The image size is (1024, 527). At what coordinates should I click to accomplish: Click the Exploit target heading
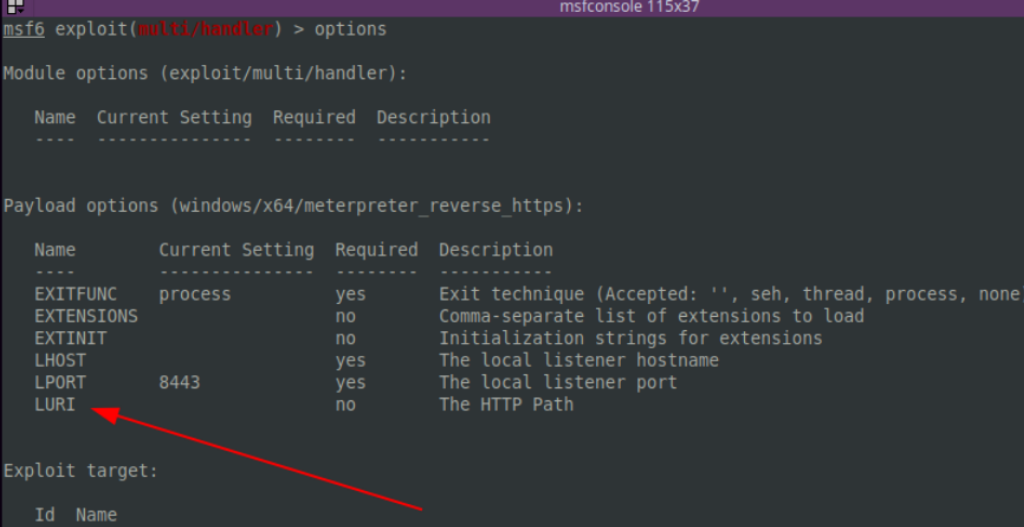tap(80, 470)
